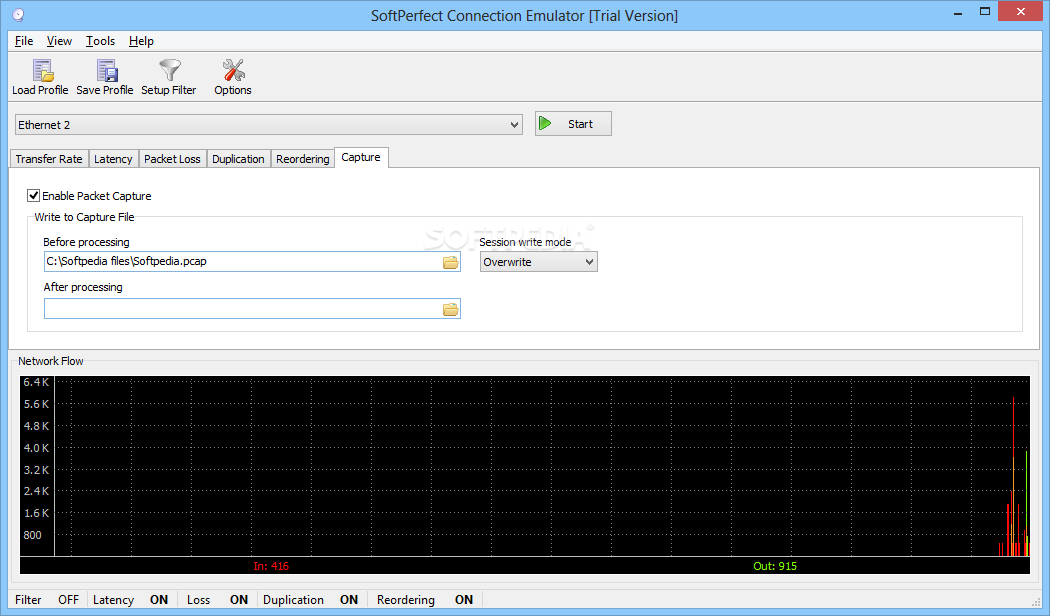Click the 'Out: 915' graph label
This screenshot has height=616, width=1050.
[775, 566]
